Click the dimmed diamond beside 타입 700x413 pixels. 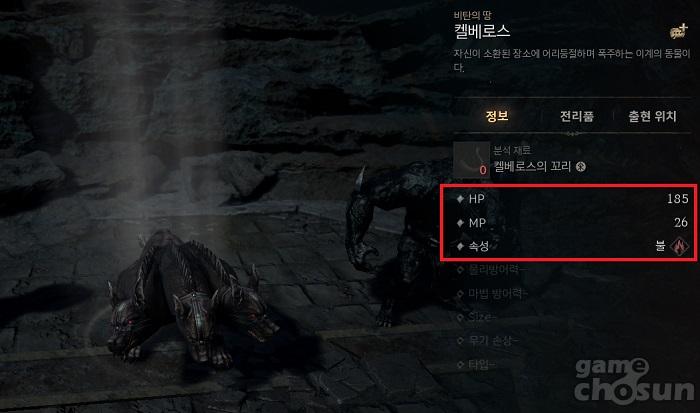coord(460,365)
